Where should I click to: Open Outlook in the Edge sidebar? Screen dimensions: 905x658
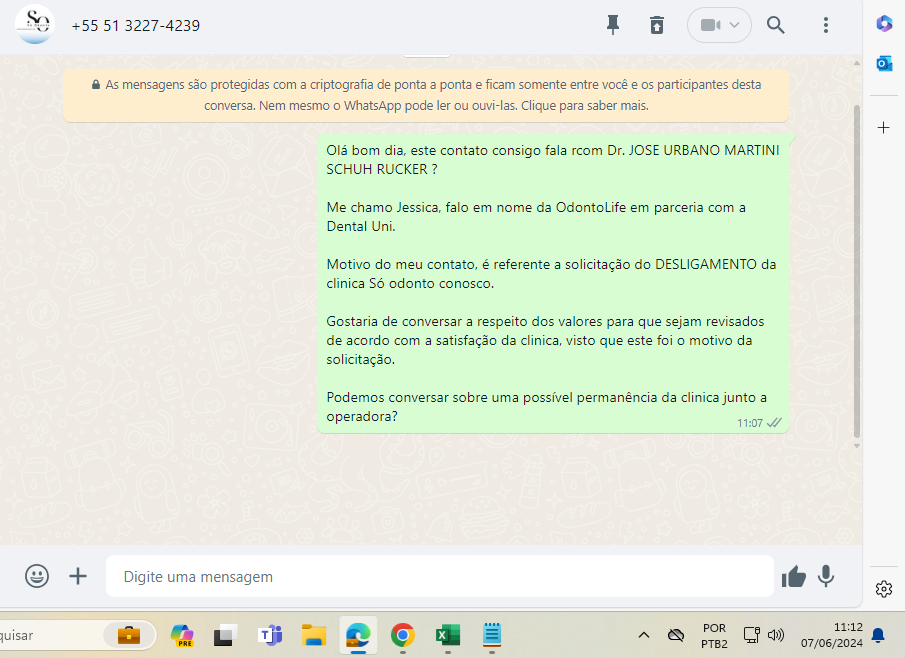click(884, 63)
